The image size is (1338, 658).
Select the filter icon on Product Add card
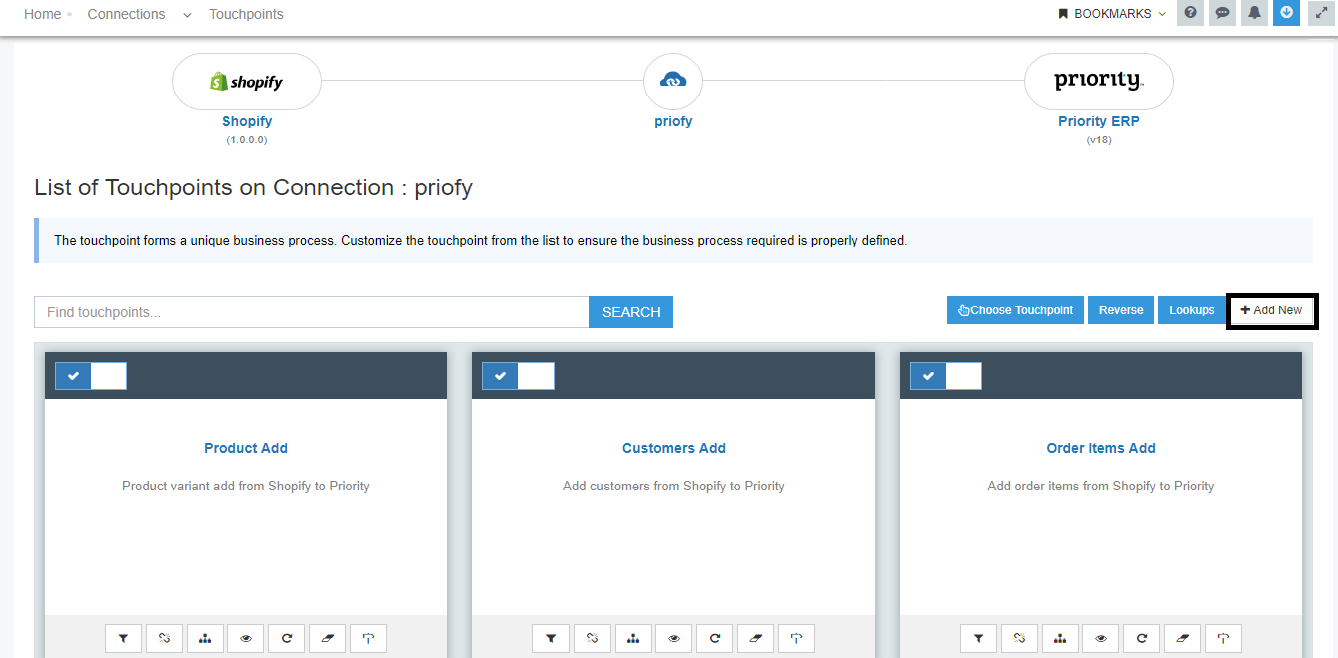click(123, 638)
